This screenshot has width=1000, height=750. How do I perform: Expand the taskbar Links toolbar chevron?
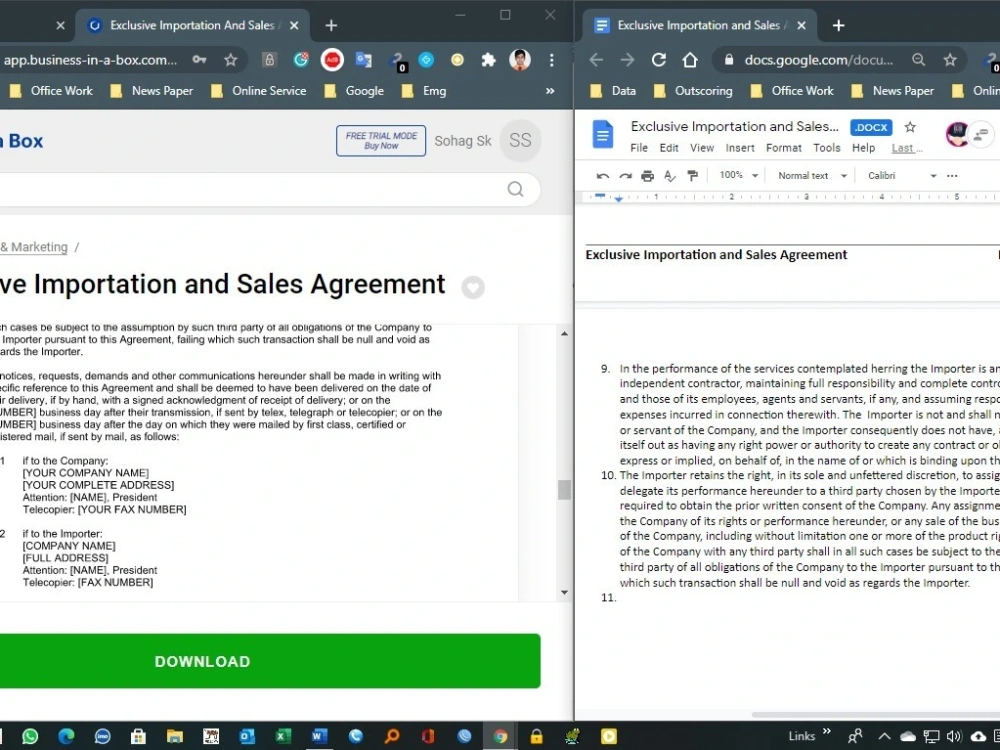[x=827, y=732]
